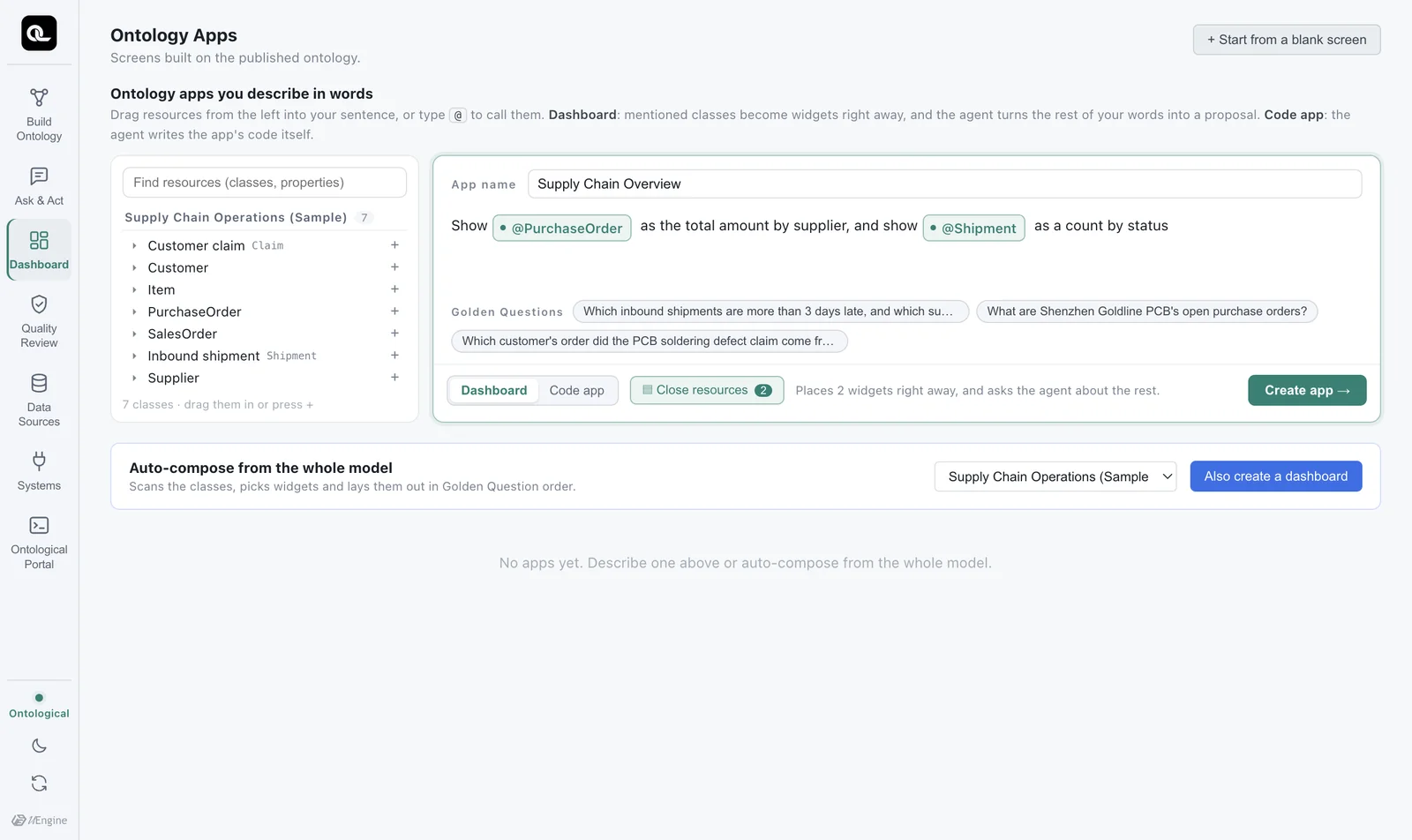Click Ontological status indicator
This screenshot has height=840, width=1412.
tap(39, 706)
